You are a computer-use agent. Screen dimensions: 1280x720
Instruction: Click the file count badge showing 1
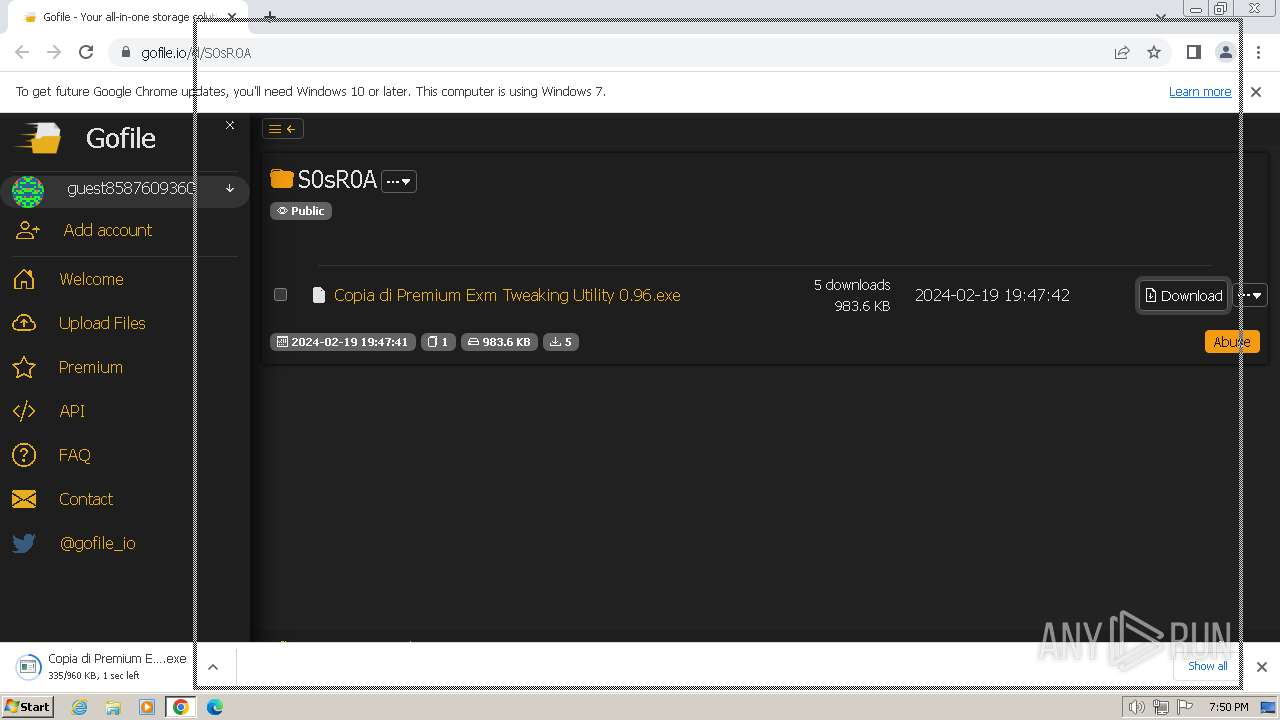click(438, 342)
